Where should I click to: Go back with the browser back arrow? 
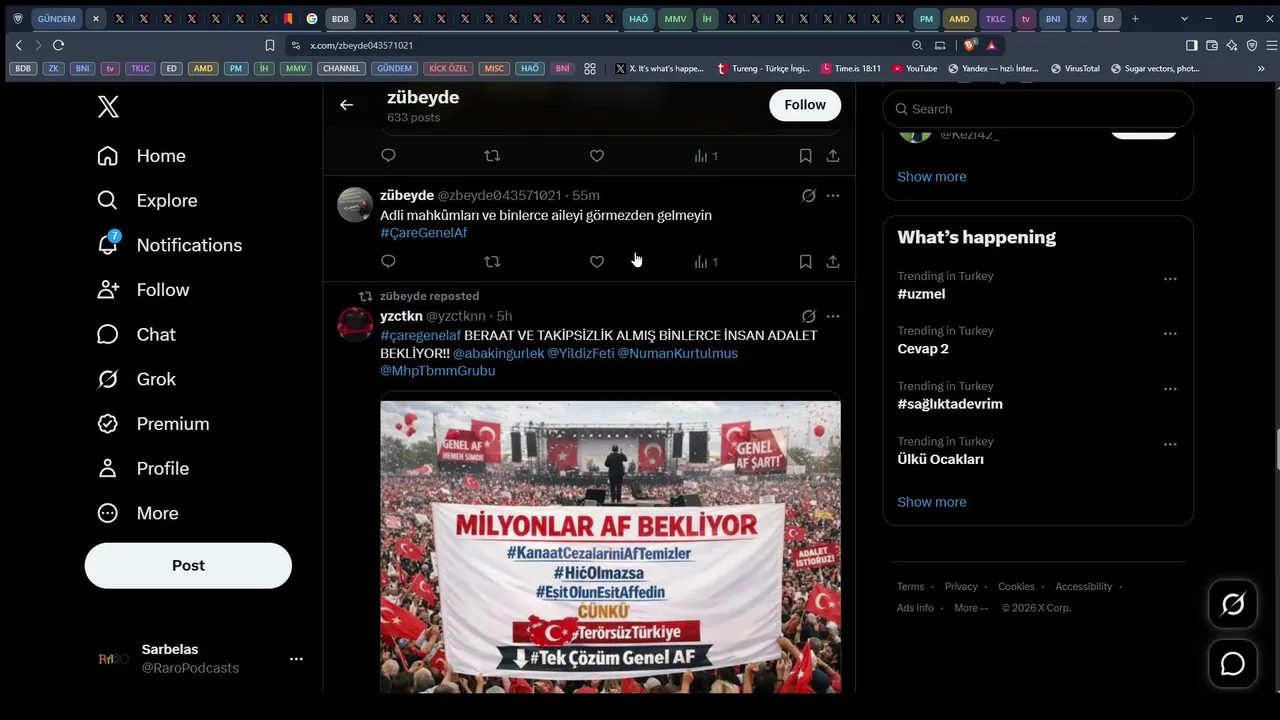18,45
